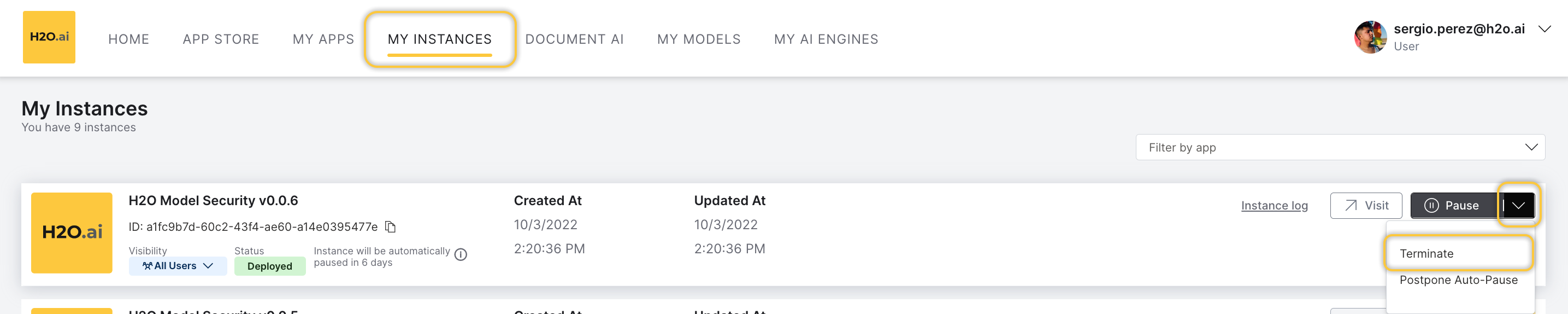The image size is (1568, 314).
Task: Go to the Home tab
Action: pos(128,39)
